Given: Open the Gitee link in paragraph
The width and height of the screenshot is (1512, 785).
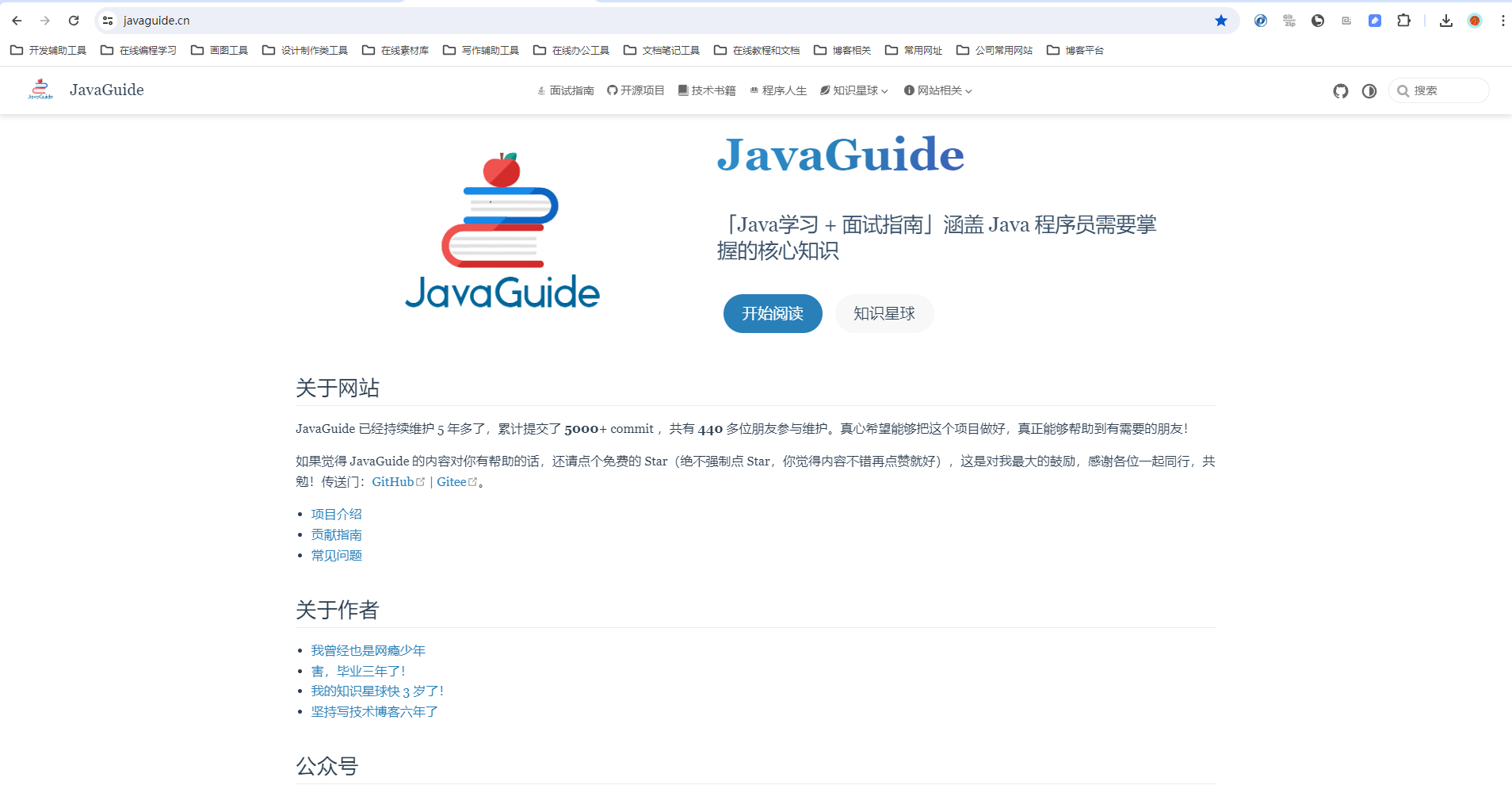Looking at the screenshot, I should 456,481.
